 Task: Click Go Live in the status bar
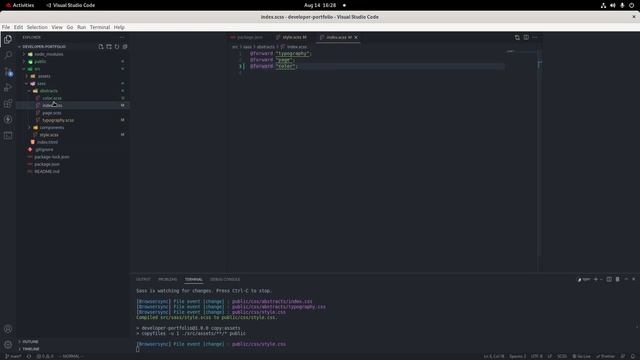pyautogui.click(x=581, y=356)
